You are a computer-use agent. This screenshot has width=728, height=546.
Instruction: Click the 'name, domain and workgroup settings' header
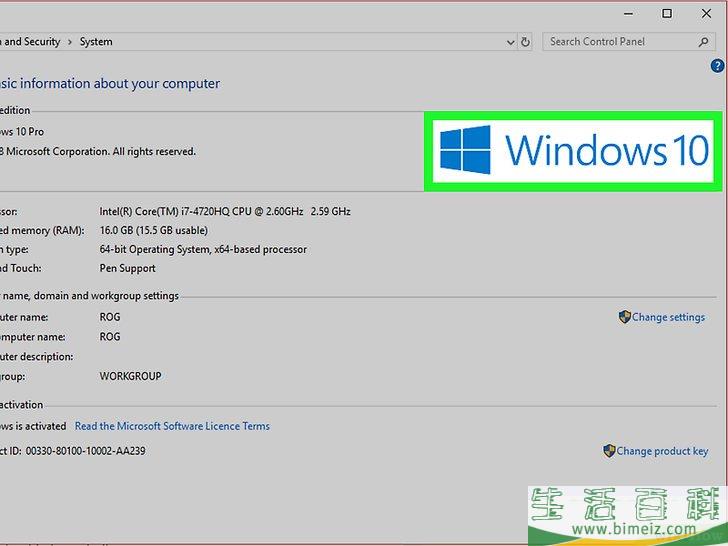[91, 296]
